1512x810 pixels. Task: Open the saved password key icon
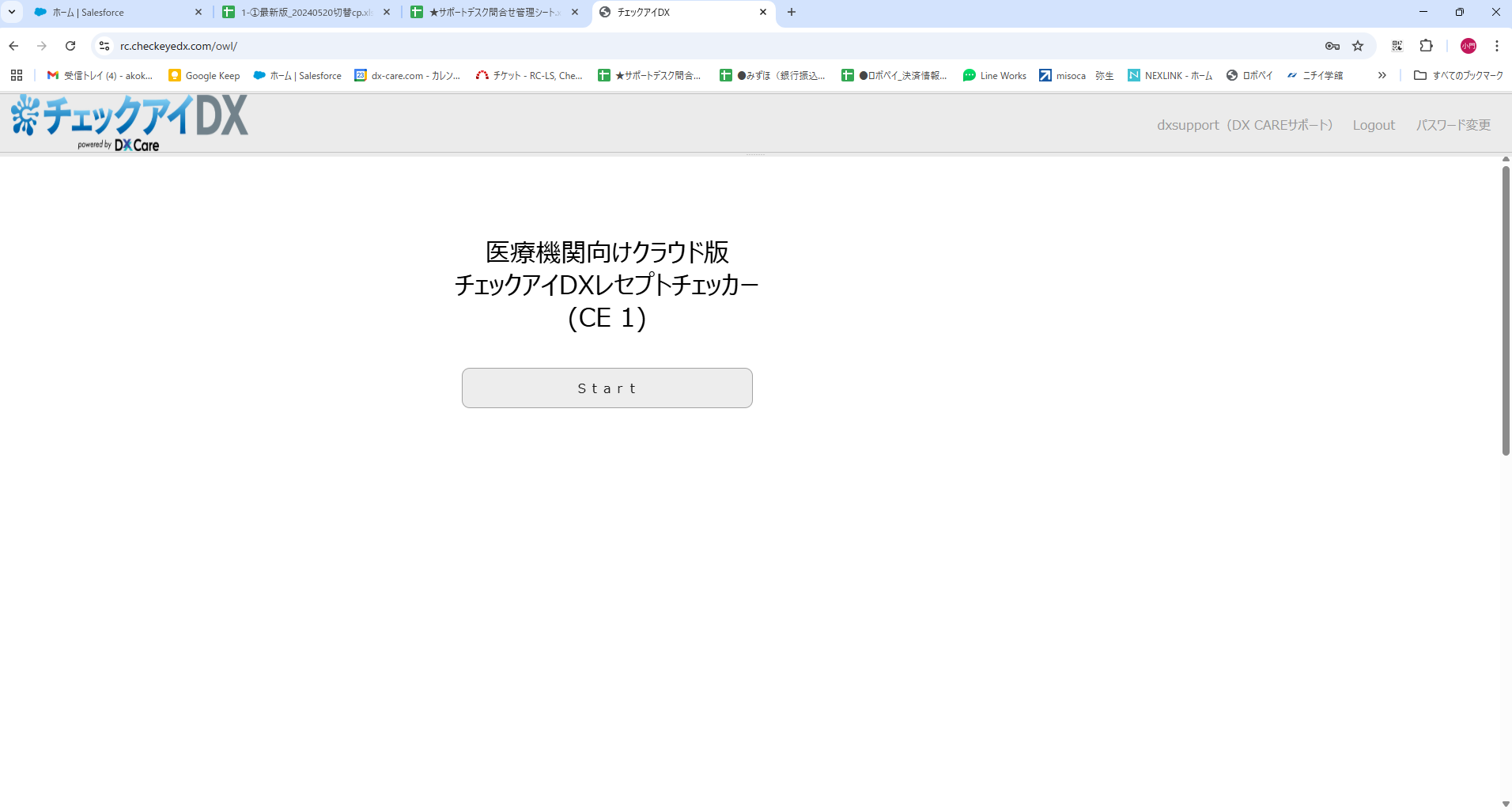tap(1332, 46)
